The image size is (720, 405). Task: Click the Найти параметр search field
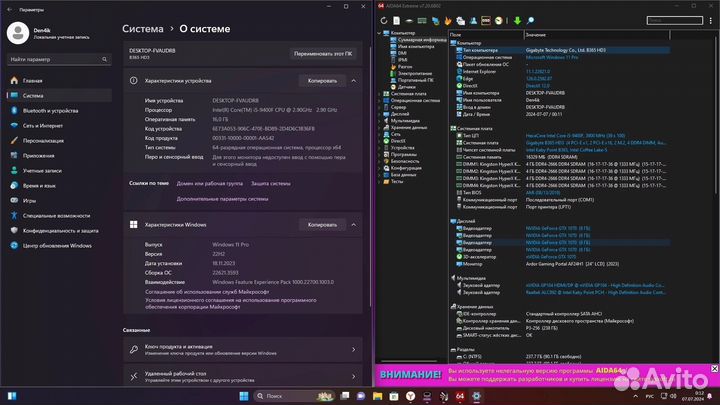pyautogui.click(x=59, y=59)
